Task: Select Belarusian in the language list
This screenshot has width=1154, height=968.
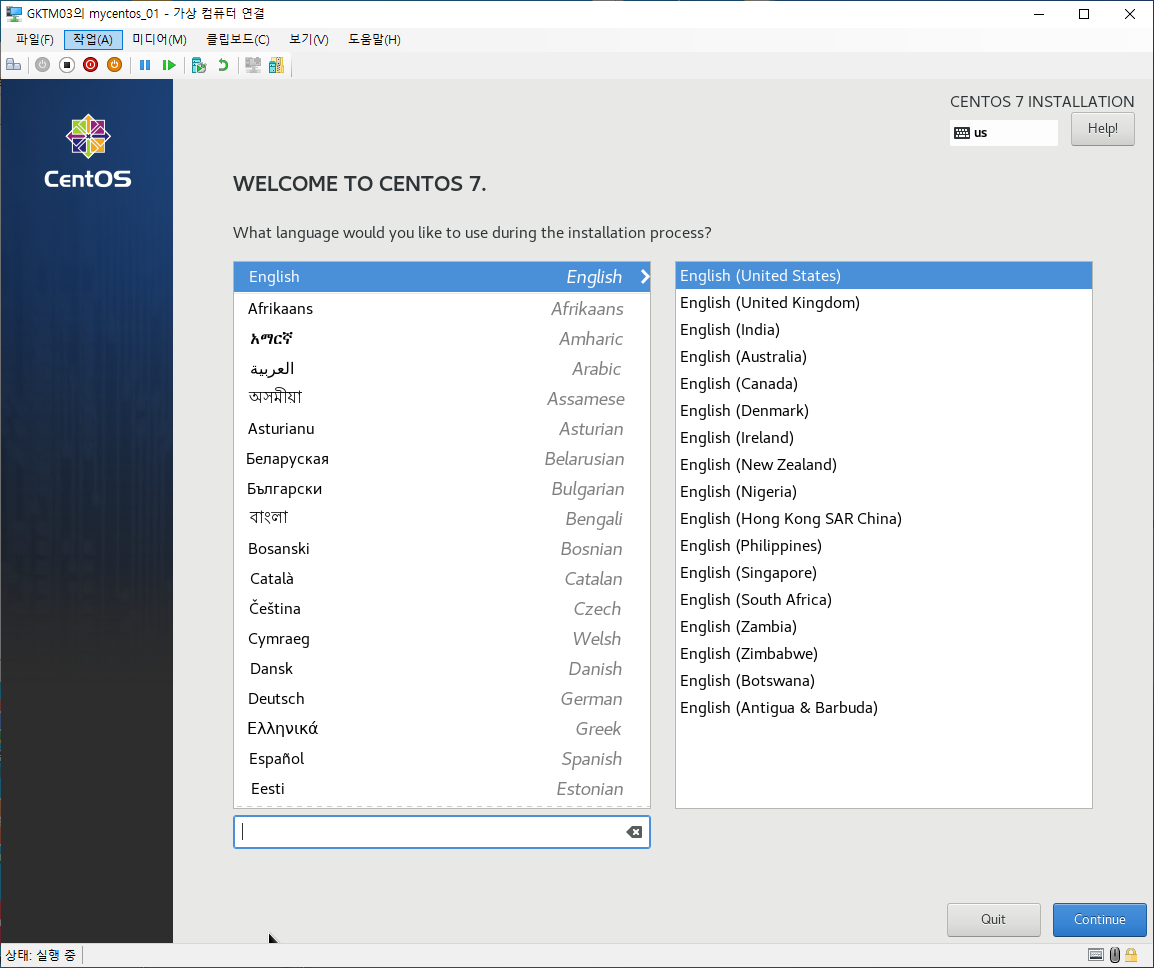Action: 442,459
